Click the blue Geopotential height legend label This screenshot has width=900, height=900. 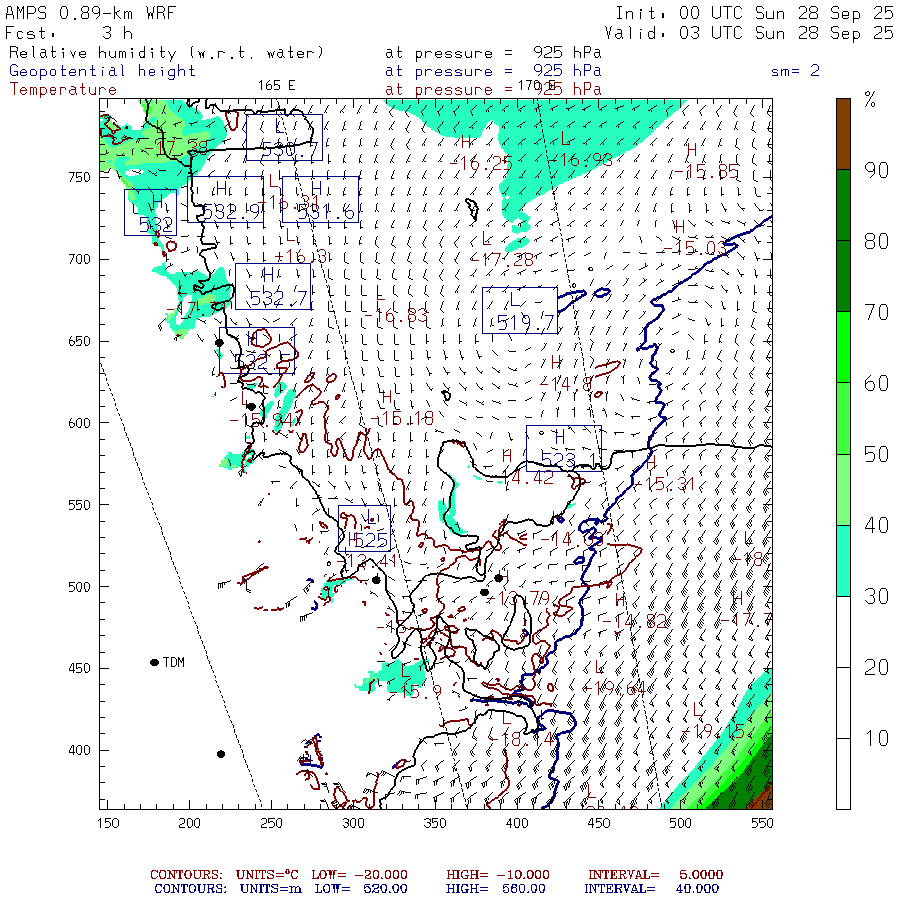(102, 71)
